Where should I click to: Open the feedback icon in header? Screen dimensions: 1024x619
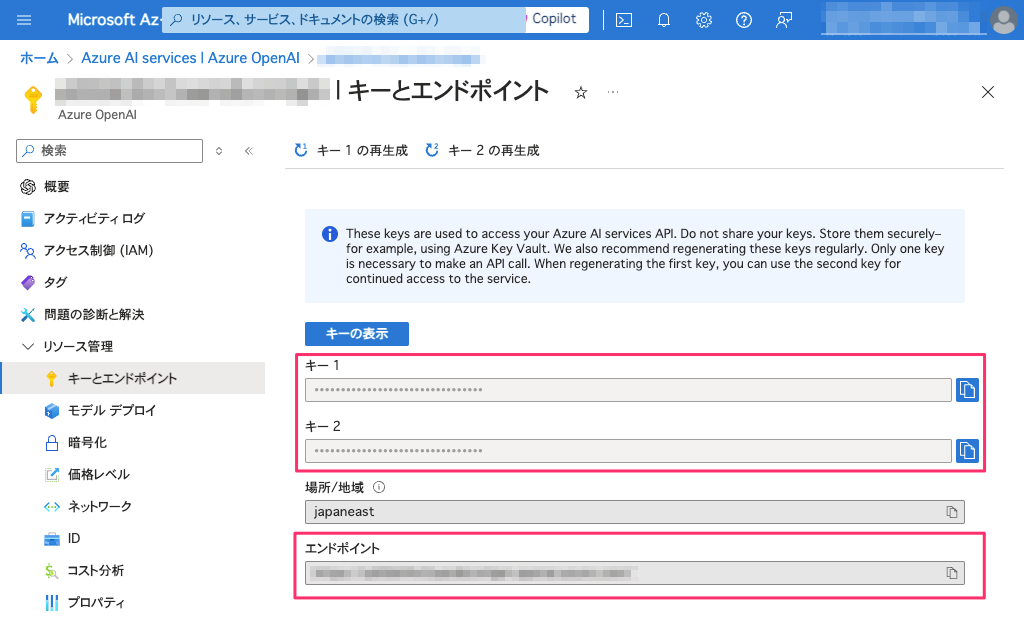click(784, 20)
